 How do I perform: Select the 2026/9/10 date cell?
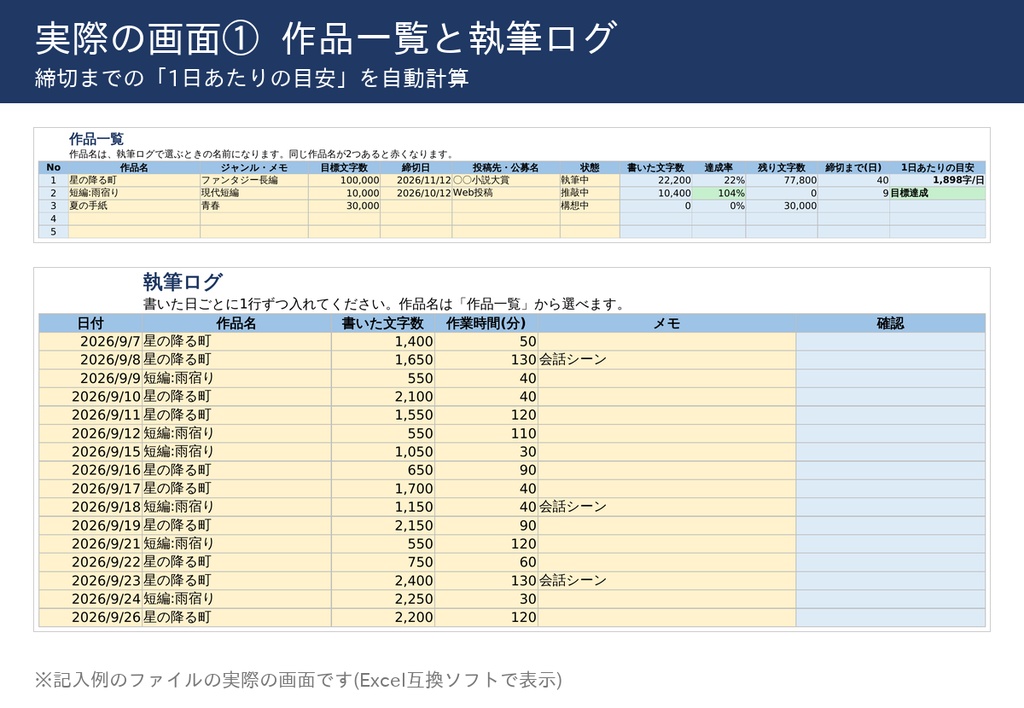pyautogui.click(x=90, y=396)
